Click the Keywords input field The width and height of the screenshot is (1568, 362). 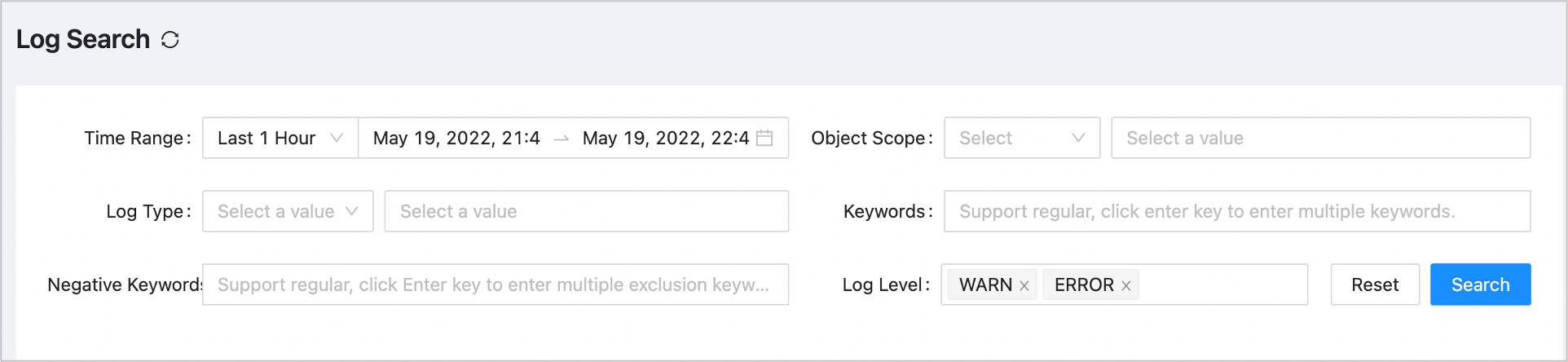(x=1236, y=211)
